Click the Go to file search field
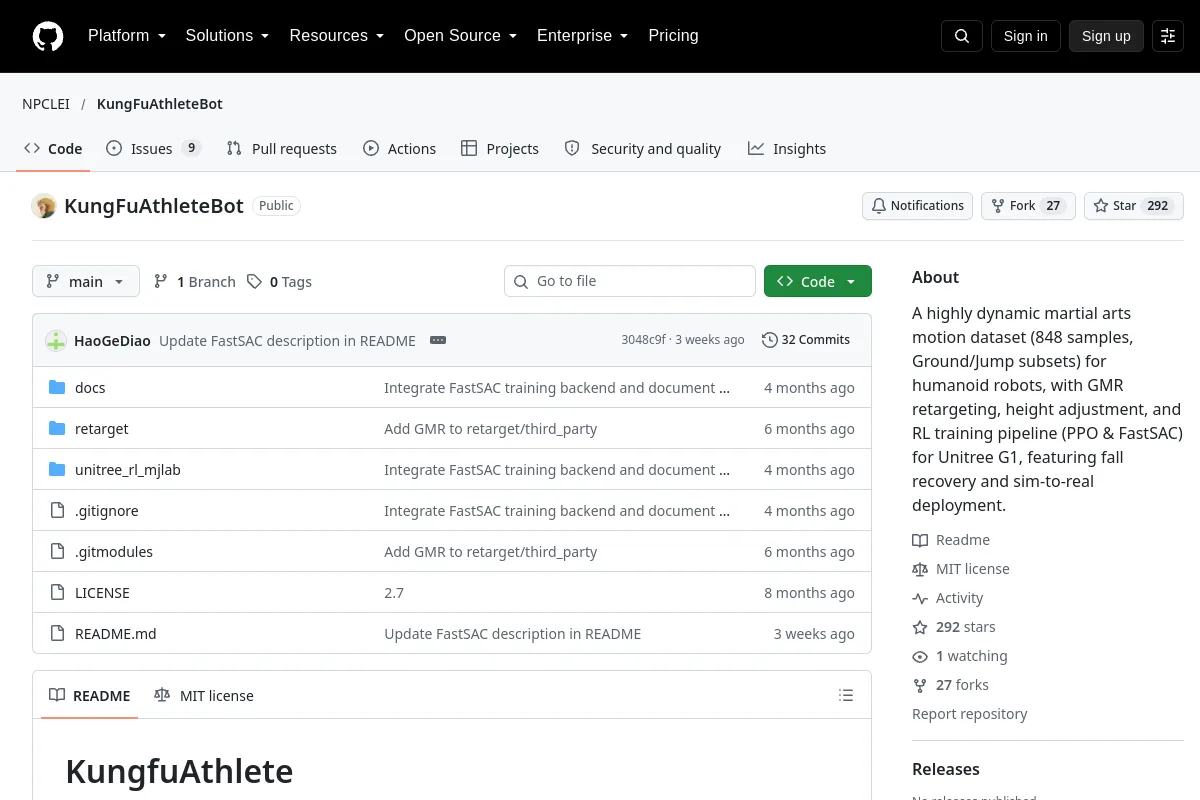This screenshot has height=800, width=1200. click(x=630, y=282)
